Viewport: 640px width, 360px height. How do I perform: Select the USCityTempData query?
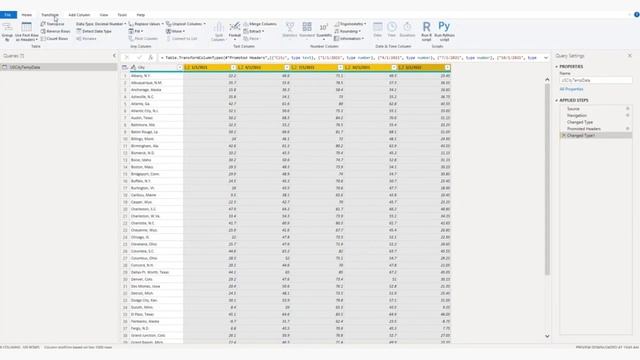click(58, 67)
